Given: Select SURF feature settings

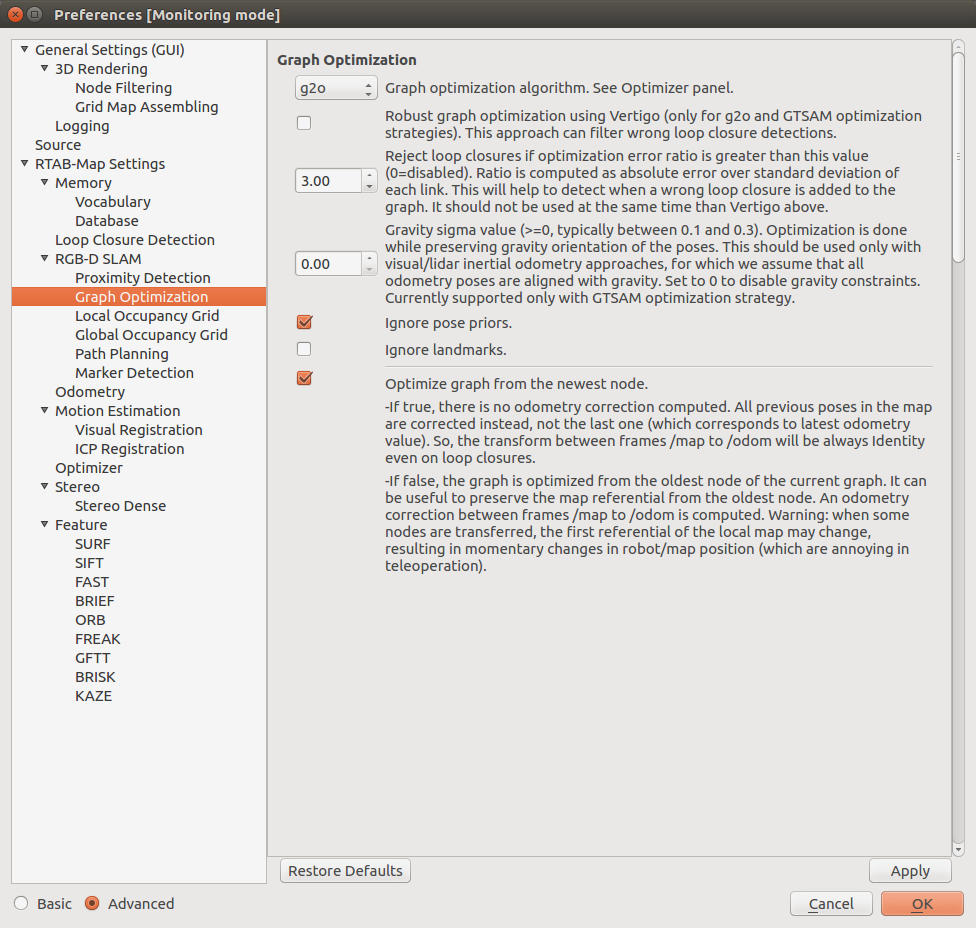Looking at the screenshot, I should [x=93, y=544].
